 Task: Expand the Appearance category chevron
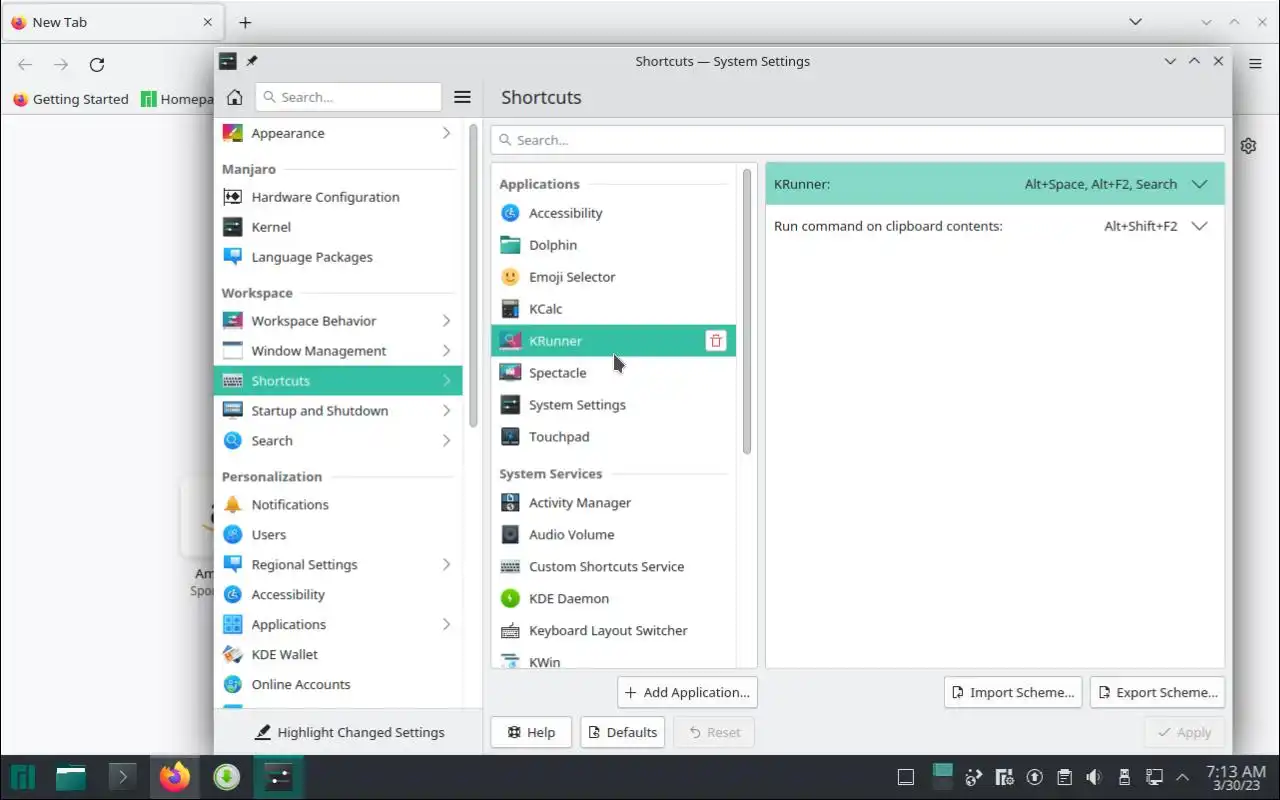pos(446,133)
